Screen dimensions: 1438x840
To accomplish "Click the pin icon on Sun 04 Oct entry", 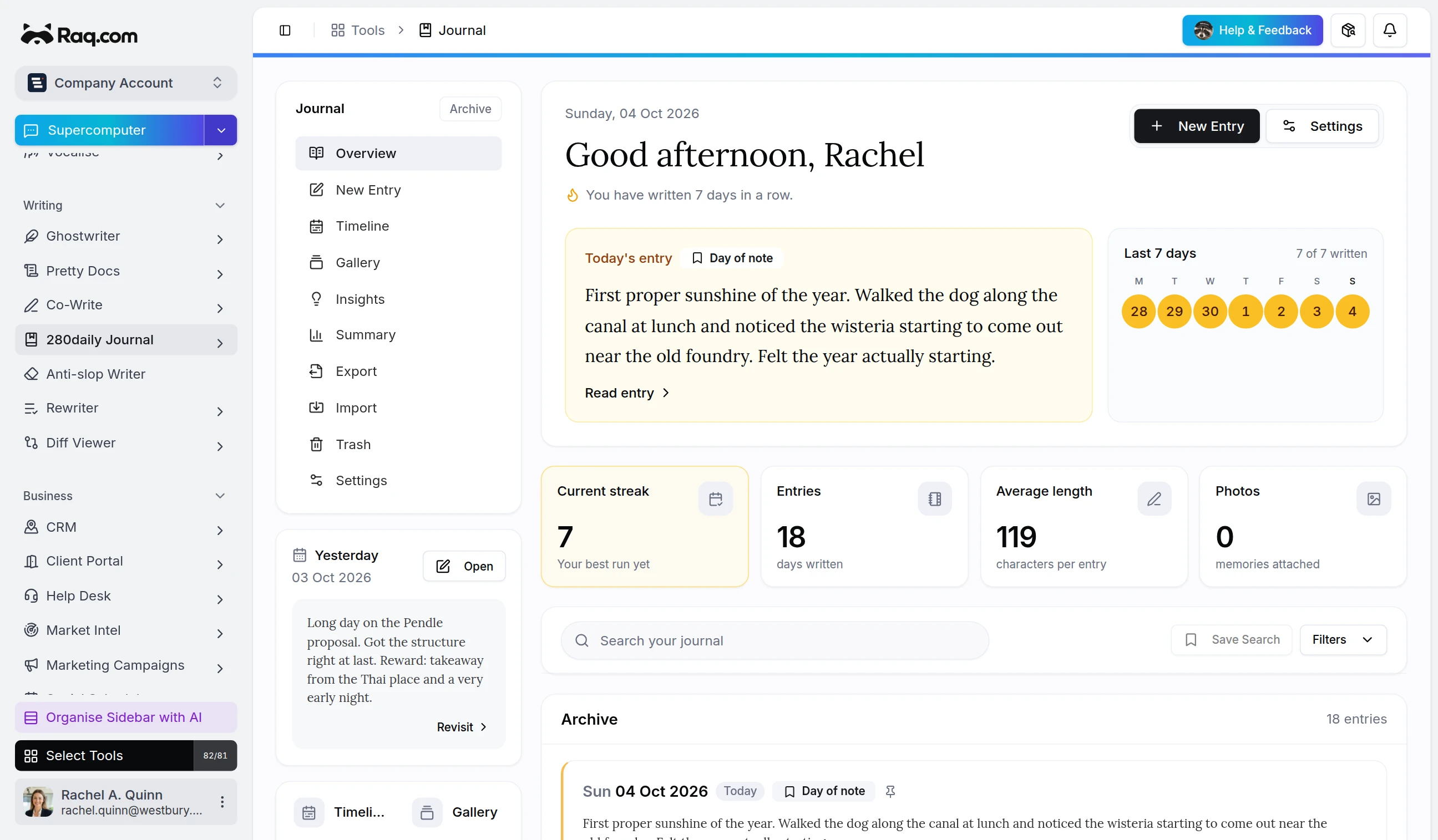I will coord(890,791).
